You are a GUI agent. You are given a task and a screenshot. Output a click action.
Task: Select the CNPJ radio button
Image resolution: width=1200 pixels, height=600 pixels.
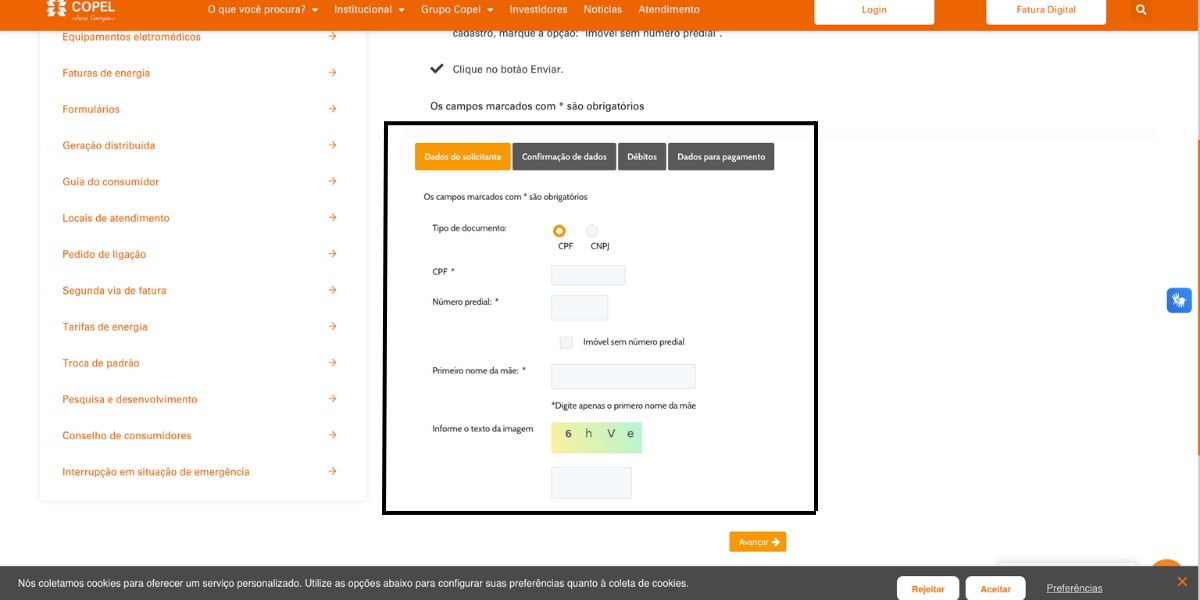tap(592, 231)
